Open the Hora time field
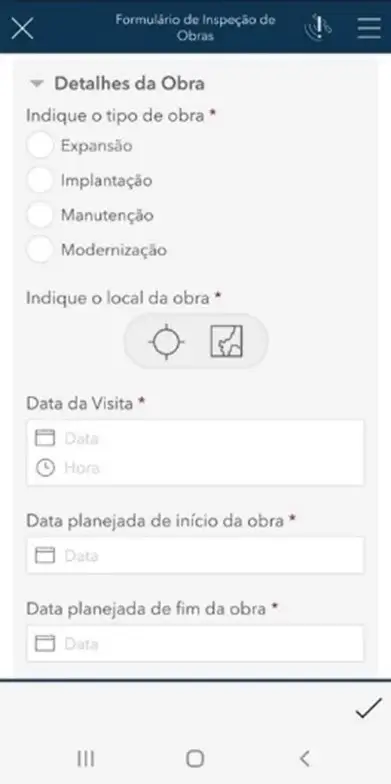 click(195, 468)
